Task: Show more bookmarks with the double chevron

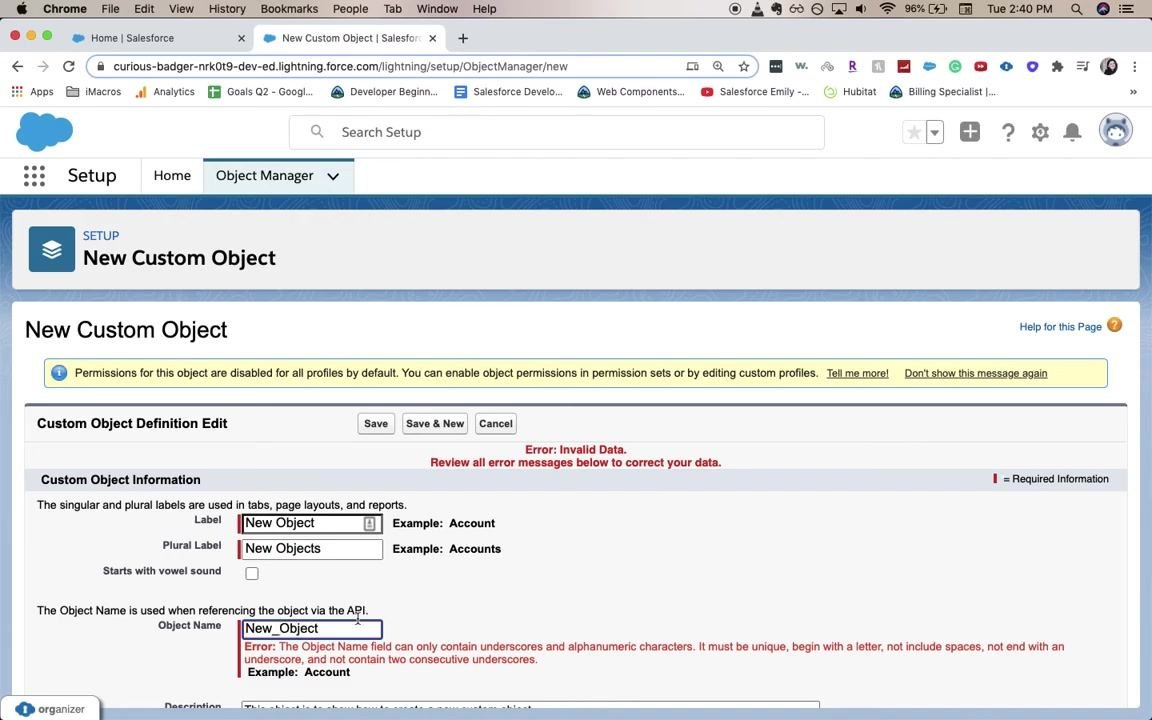Action: tap(1133, 92)
